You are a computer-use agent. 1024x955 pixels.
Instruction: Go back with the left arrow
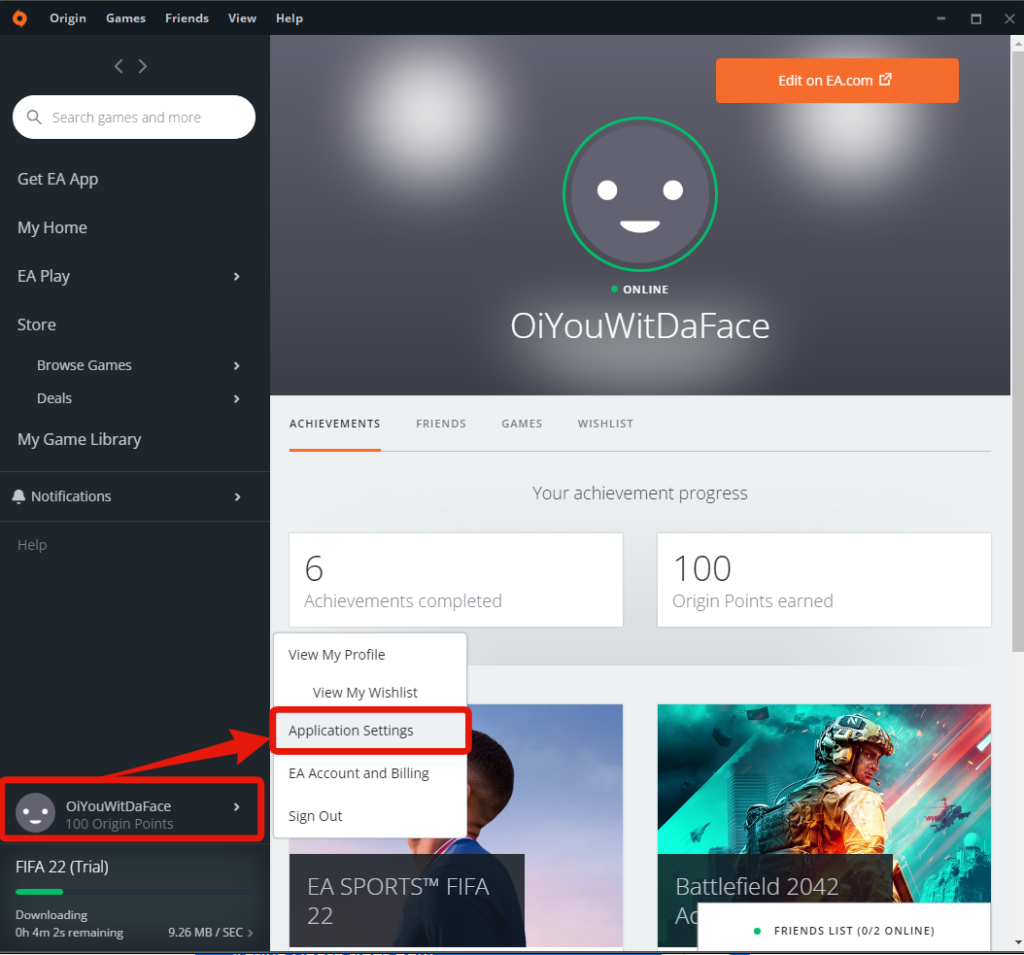click(118, 66)
